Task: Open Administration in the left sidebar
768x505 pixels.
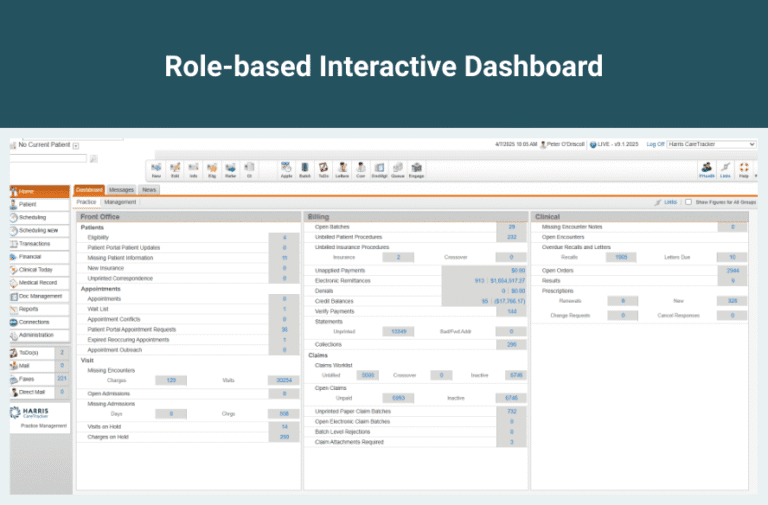Action: tap(40, 335)
